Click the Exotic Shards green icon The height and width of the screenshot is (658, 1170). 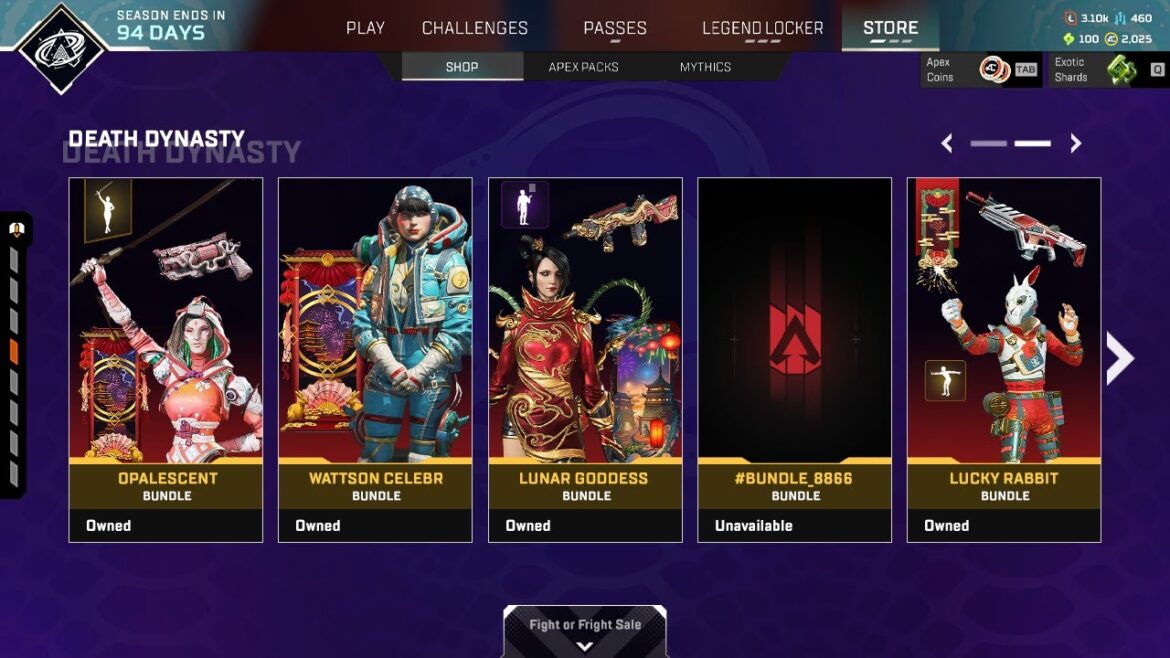tap(1121, 70)
